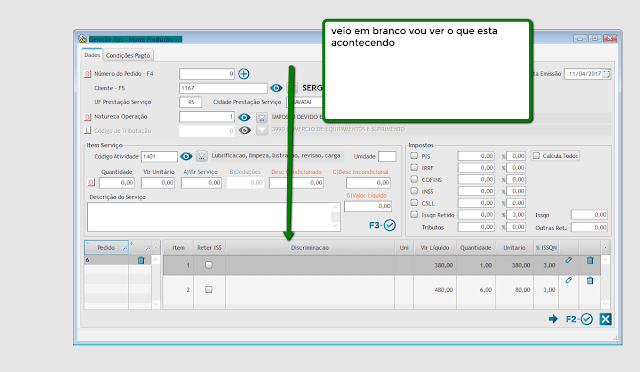Click the right arrow icon next to F2

coord(553,319)
